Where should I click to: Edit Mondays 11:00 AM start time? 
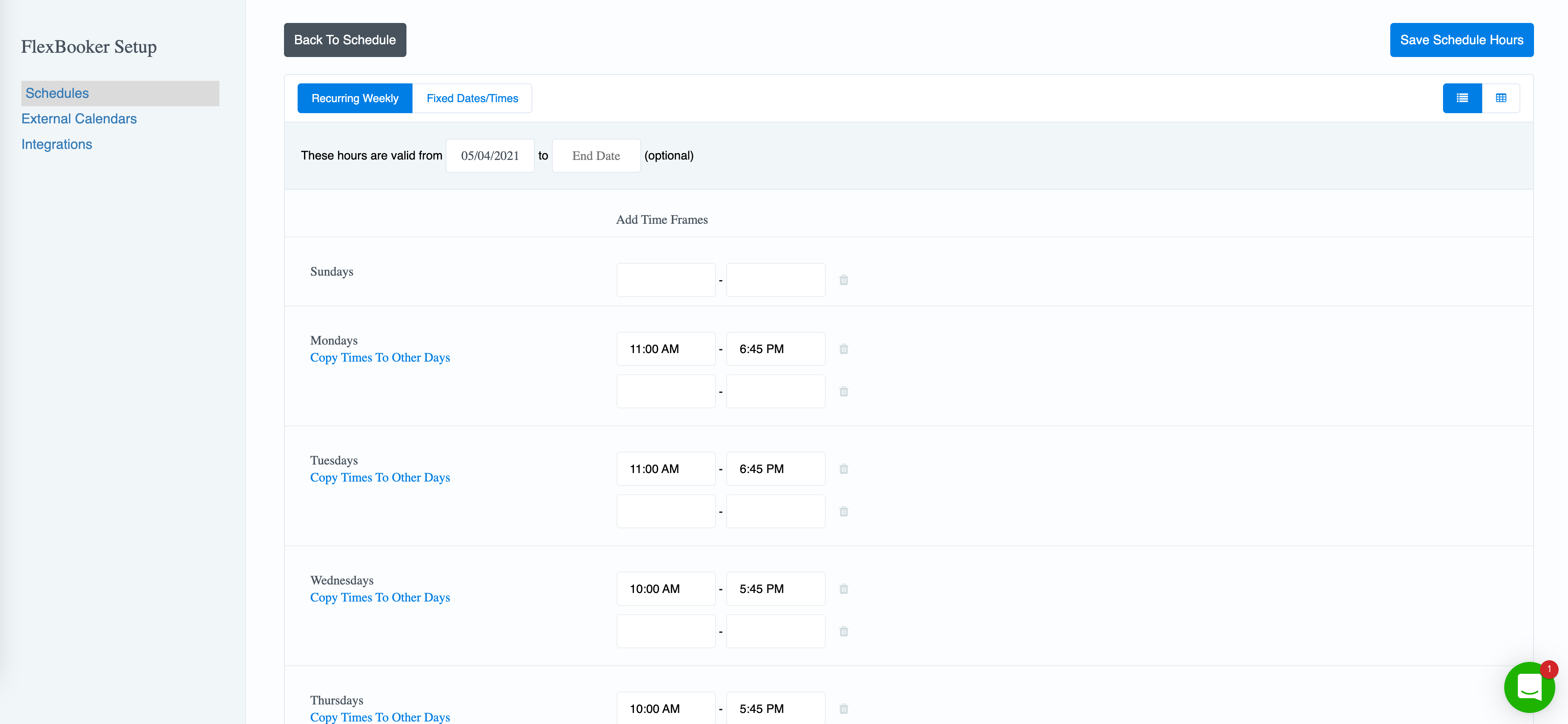pos(666,349)
